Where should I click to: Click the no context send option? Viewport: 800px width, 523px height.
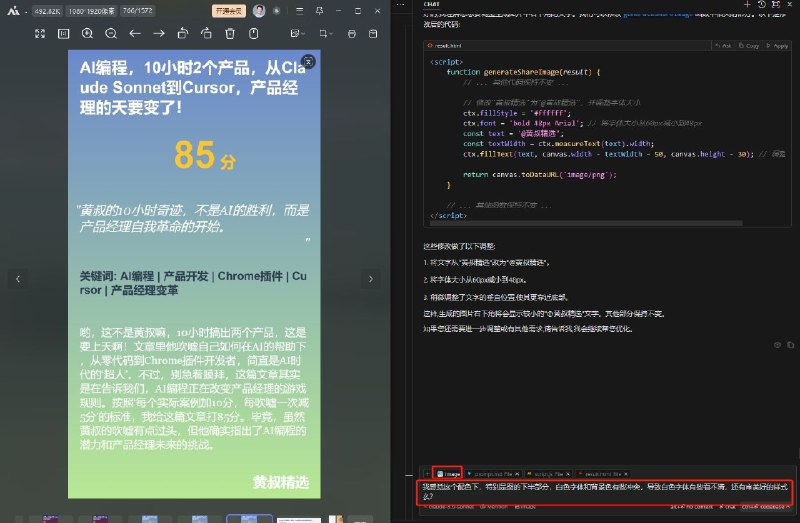691,507
